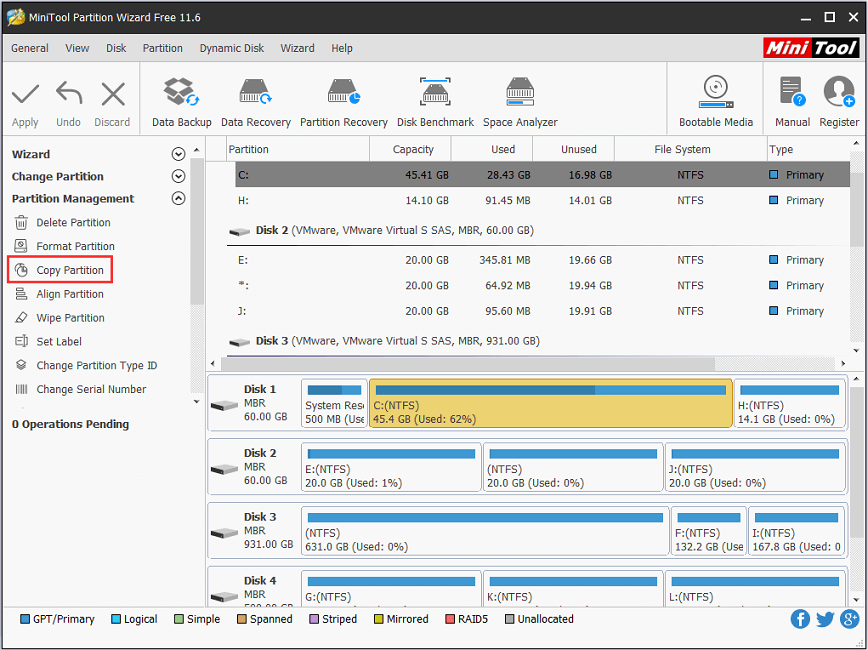Open the Manual help icon
The height and width of the screenshot is (650, 868).
pyautogui.click(x=792, y=103)
